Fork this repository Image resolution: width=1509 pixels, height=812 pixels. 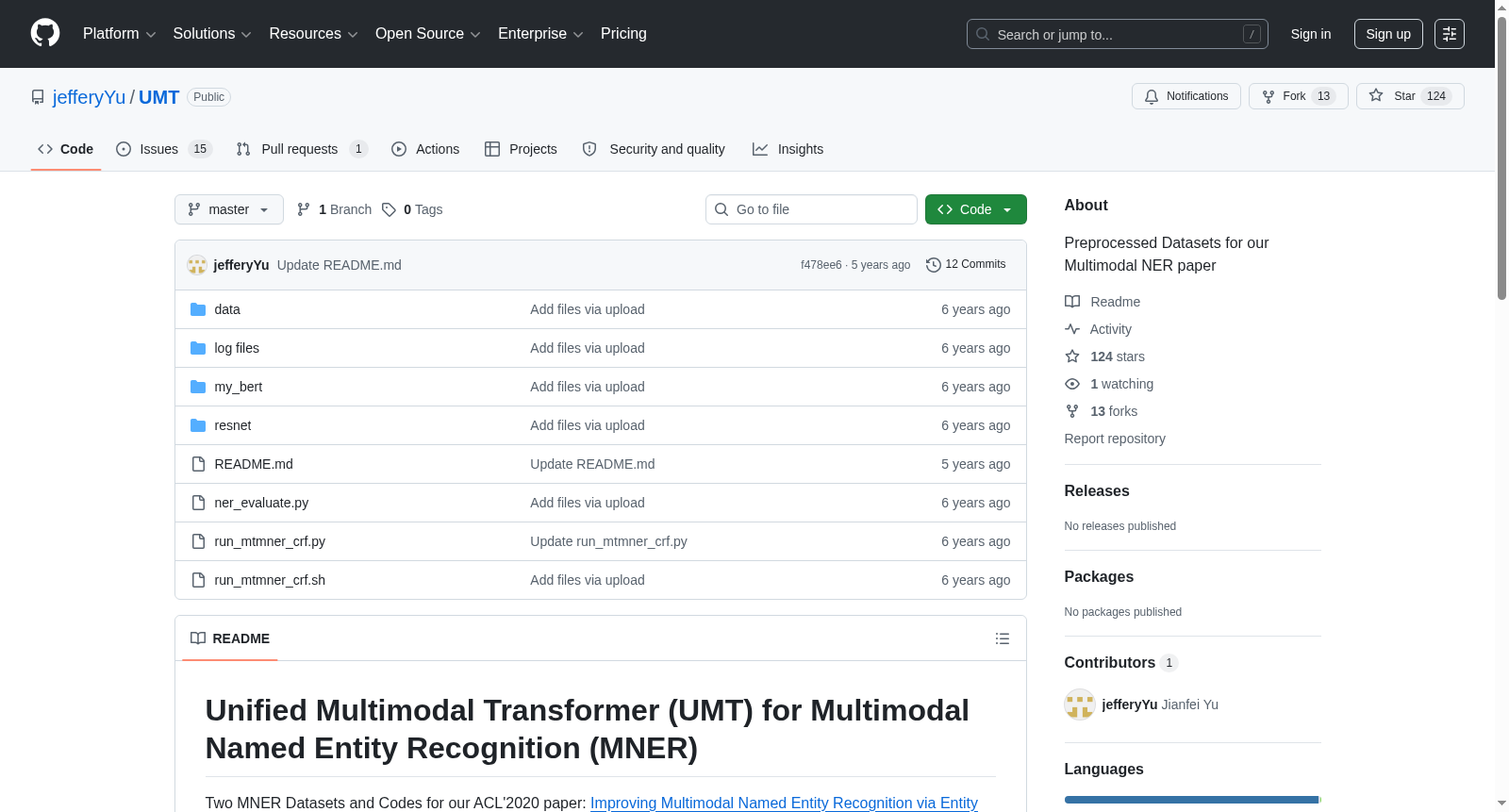(x=1299, y=96)
